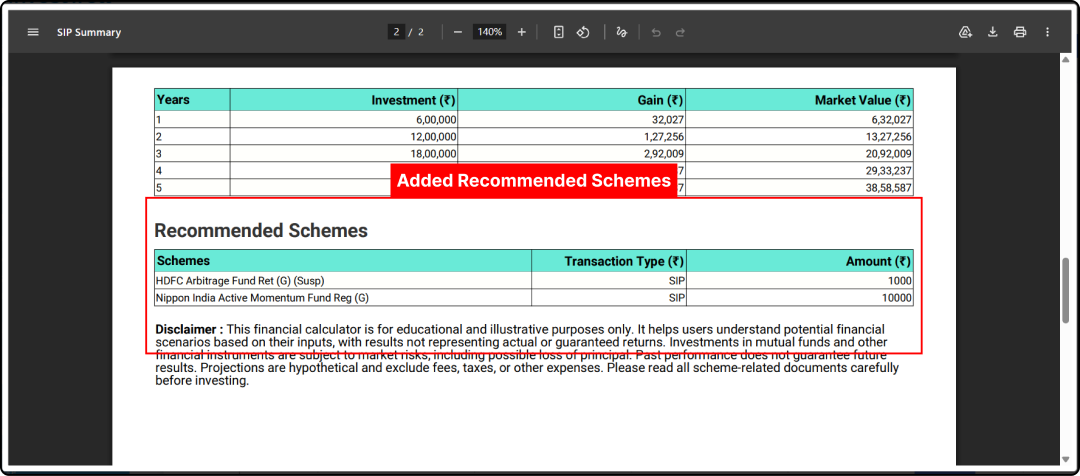The width and height of the screenshot is (1080, 476).
Task: Click the zoom out minus button
Action: (x=457, y=32)
